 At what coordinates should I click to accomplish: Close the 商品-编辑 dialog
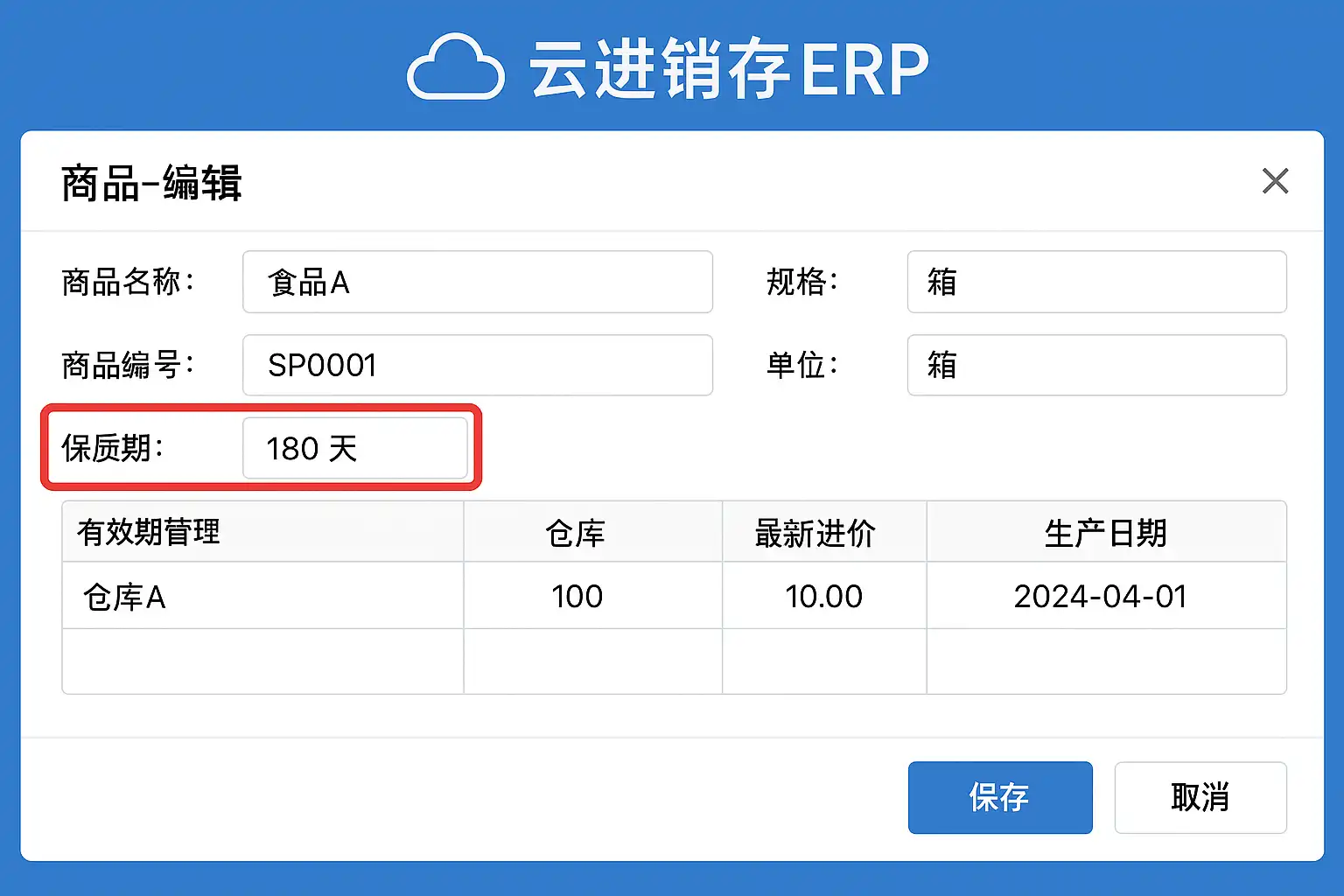(x=1275, y=181)
